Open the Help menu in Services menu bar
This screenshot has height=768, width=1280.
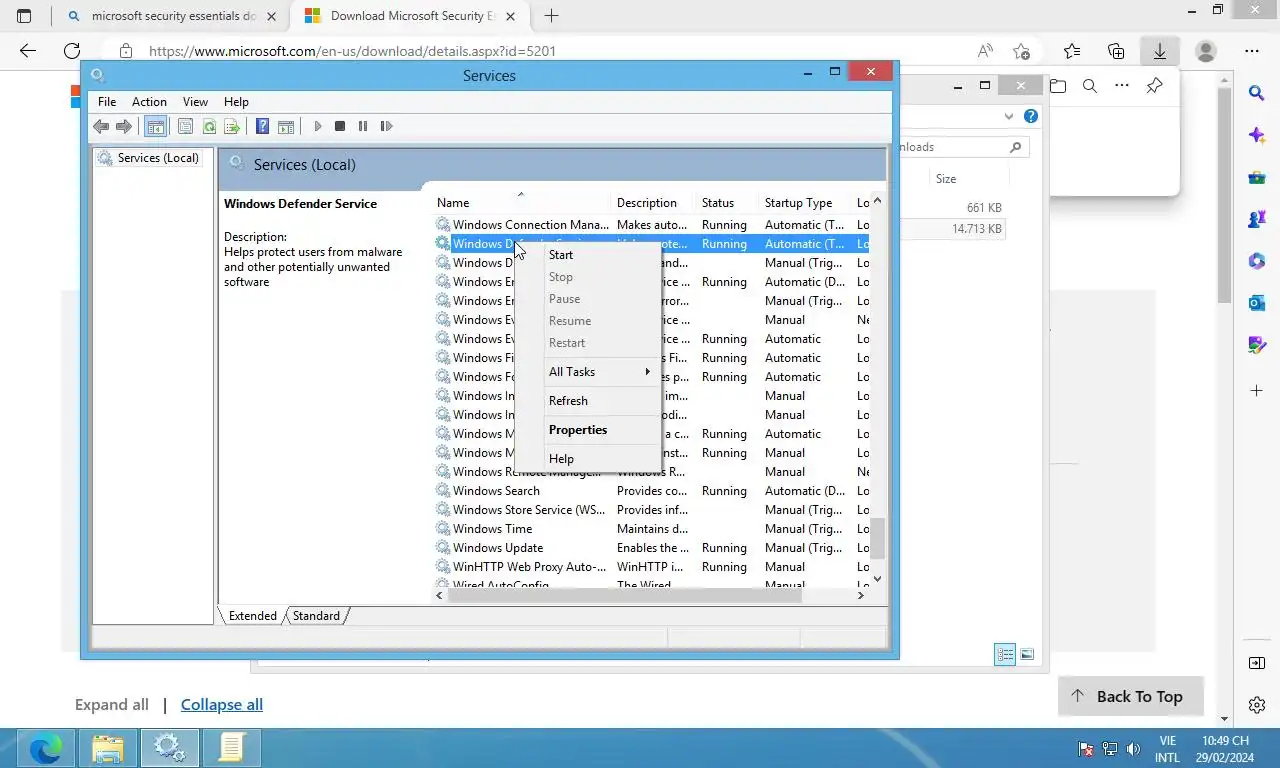click(x=236, y=102)
